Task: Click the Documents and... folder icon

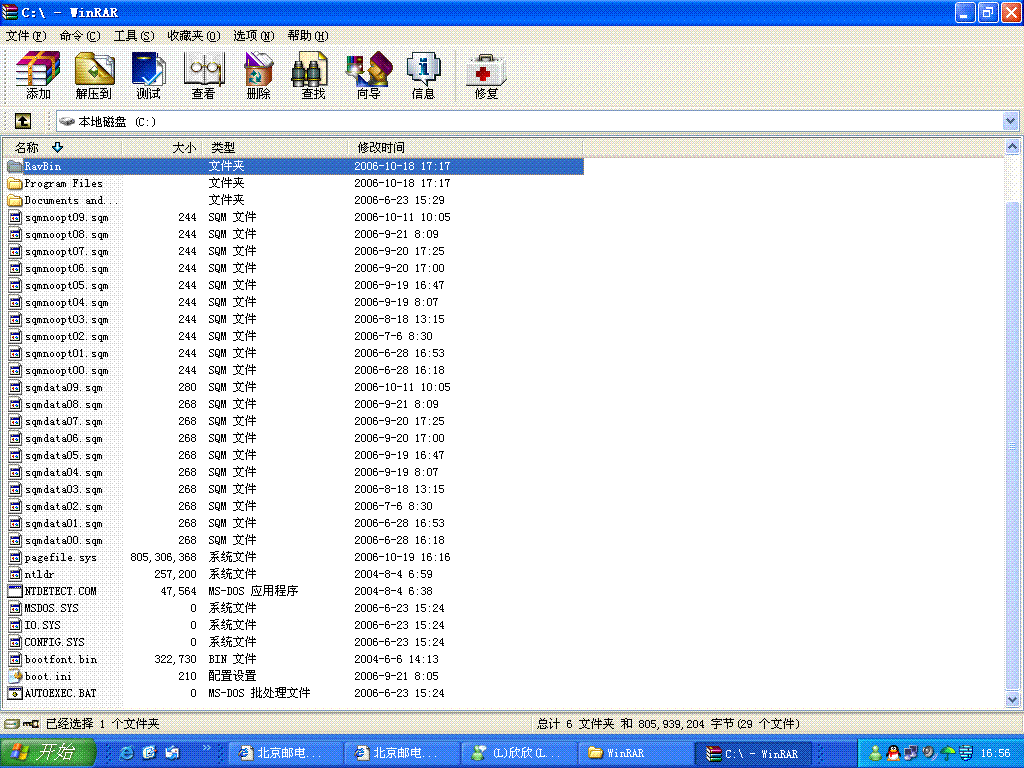Action: [x=14, y=200]
